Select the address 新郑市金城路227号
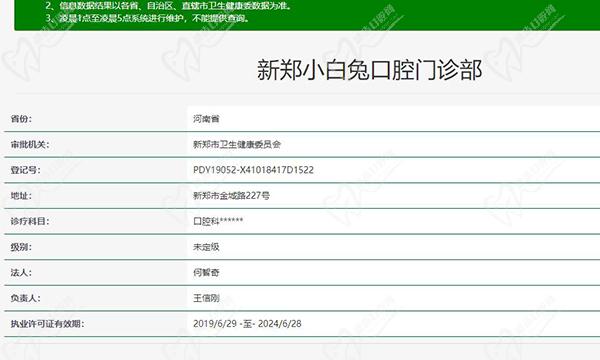600x360 pixels. [x=232, y=195]
